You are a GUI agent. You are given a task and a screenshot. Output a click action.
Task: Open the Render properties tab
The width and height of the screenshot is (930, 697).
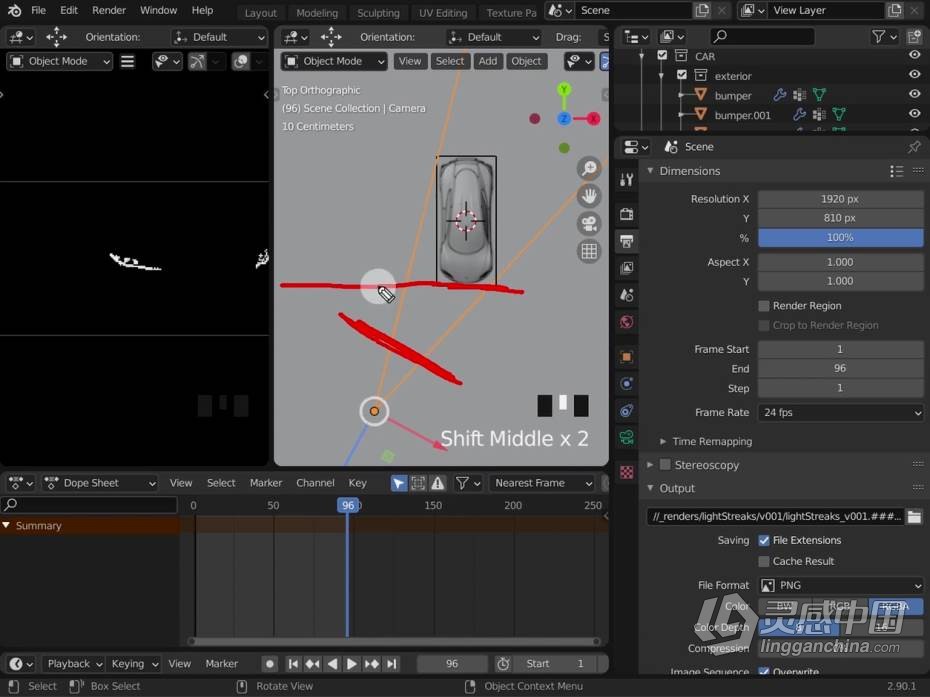626,214
